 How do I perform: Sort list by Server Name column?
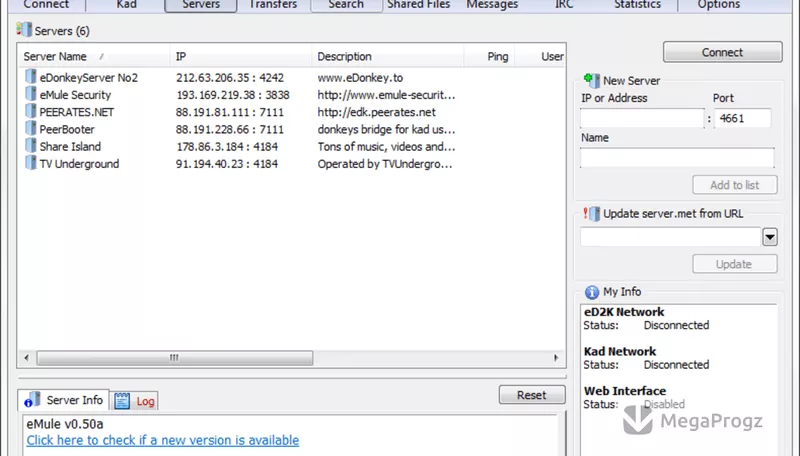click(x=93, y=57)
